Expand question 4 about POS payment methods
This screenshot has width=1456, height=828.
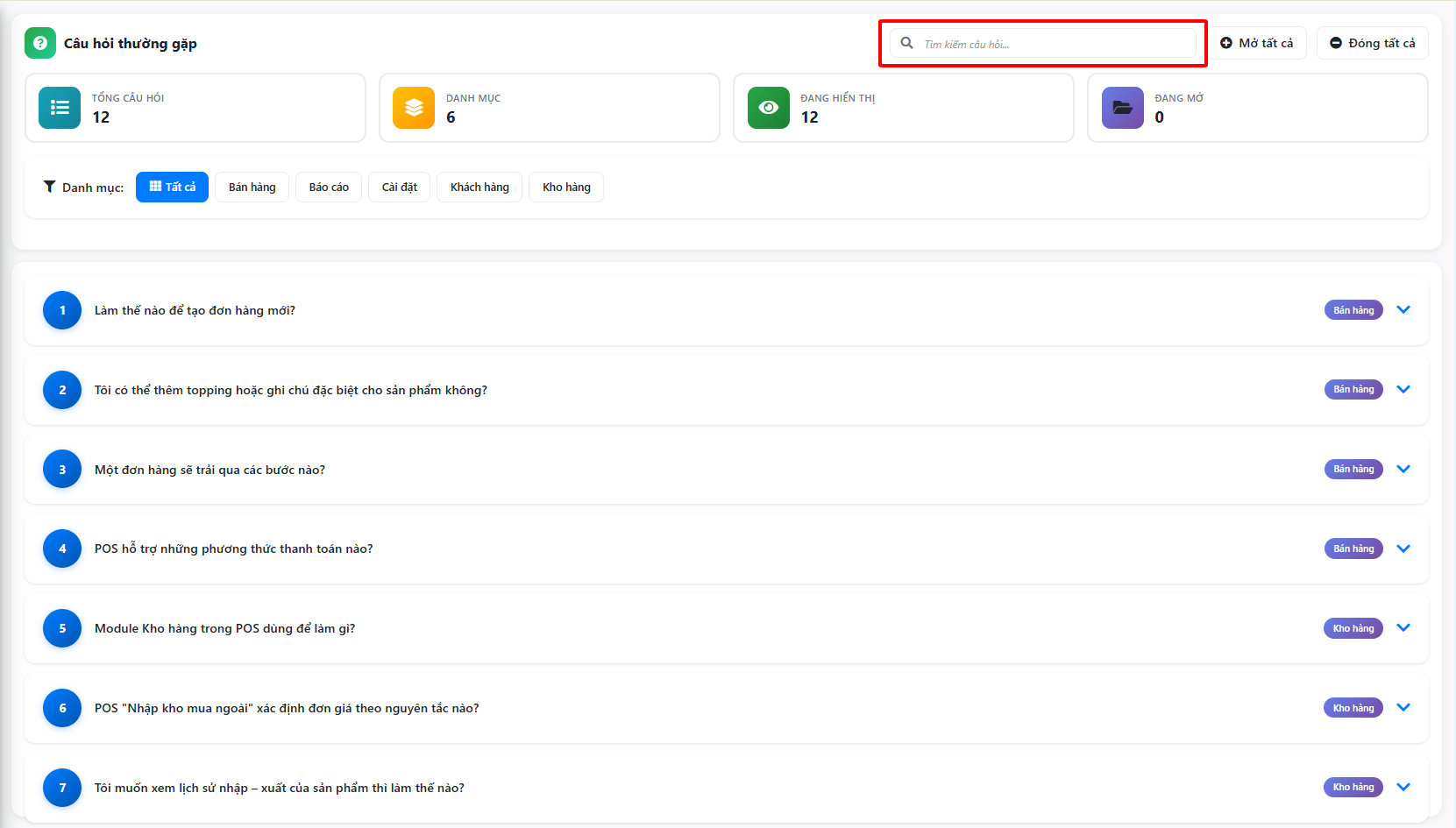pyautogui.click(x=1403, y=548)
